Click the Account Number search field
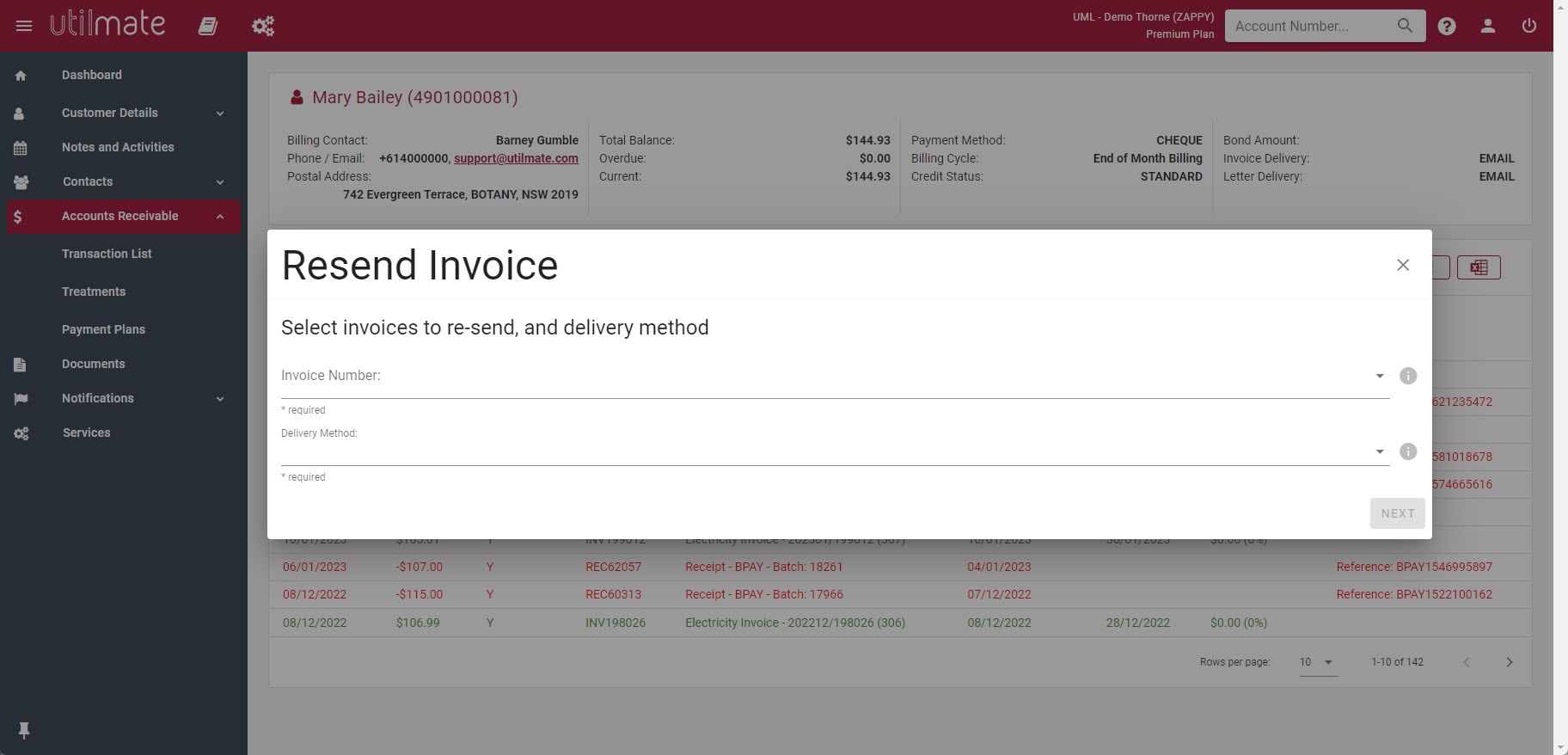This screenshot has height=755, width=1568. [1308, 26]
